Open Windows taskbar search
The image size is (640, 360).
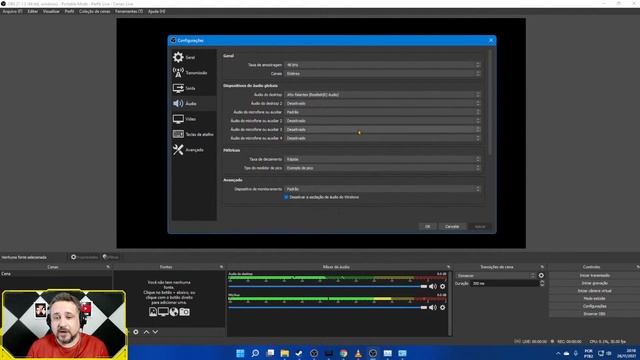click(x=255, y=353)
